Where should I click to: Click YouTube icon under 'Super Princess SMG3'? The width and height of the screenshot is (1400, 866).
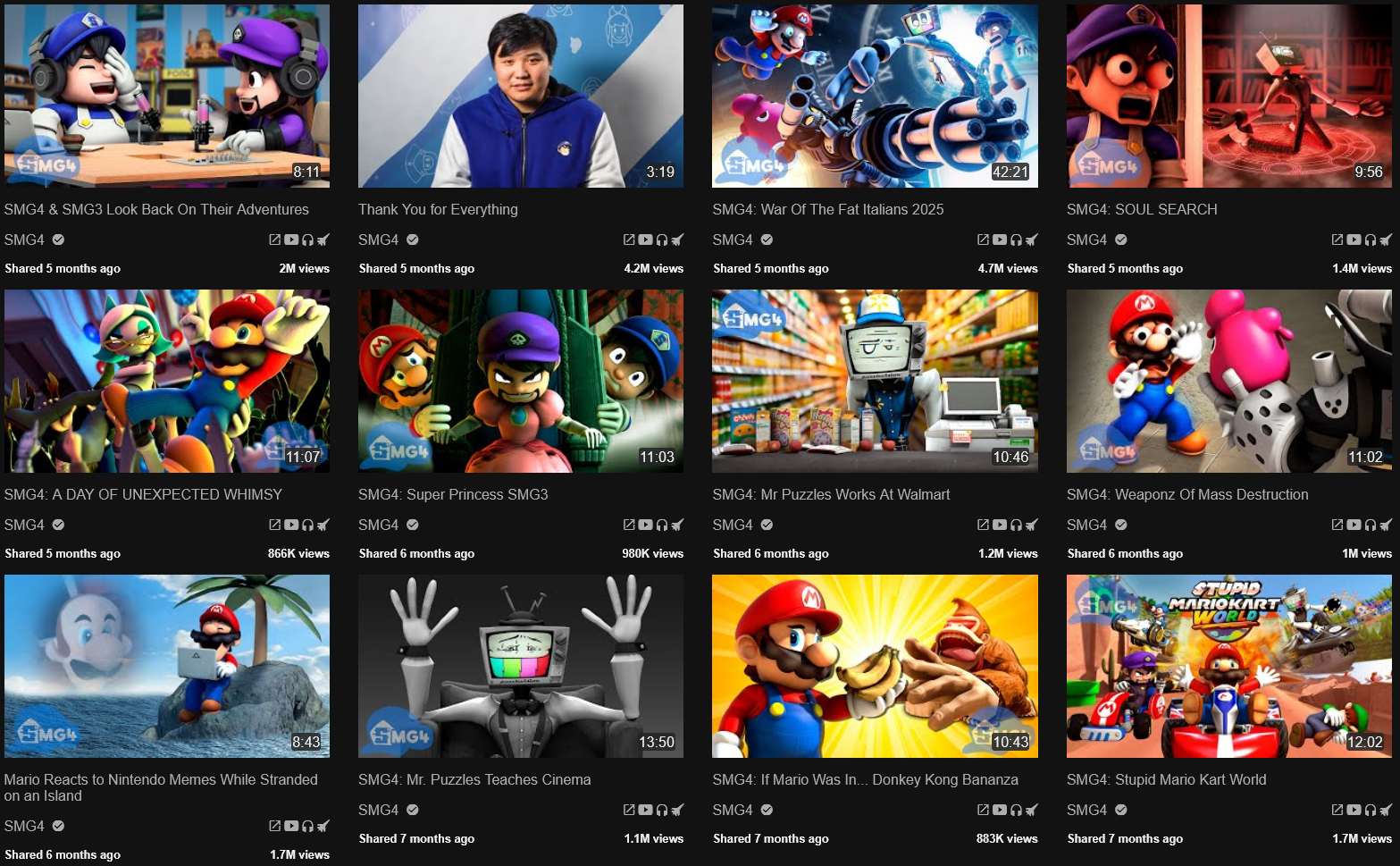(x=645, y=525)
